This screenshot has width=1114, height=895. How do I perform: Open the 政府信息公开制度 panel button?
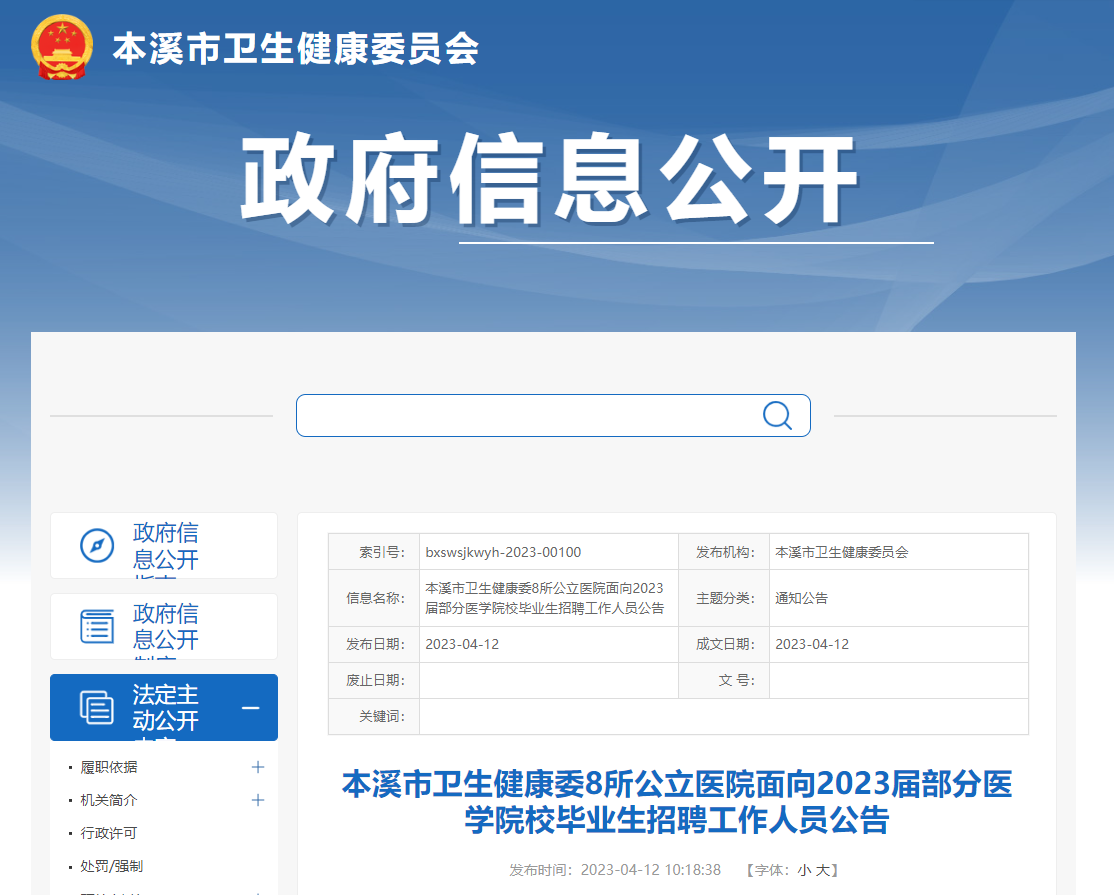pyautogui.click(x=165, y=626)
